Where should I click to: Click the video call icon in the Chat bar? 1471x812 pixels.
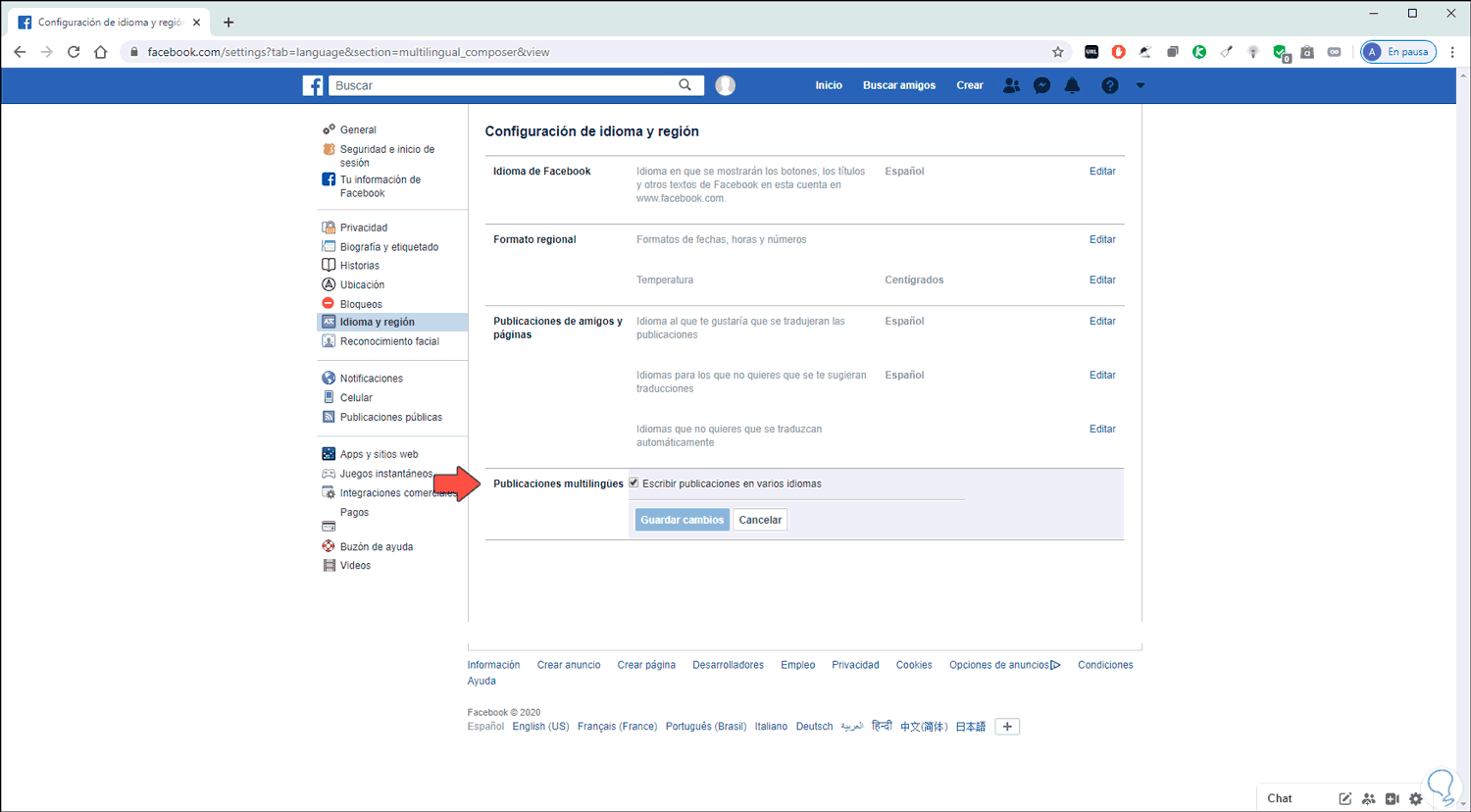tap(1393, 798)
